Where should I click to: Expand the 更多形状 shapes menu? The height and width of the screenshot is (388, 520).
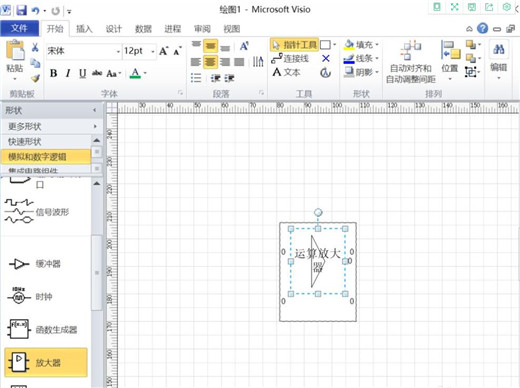coord(51,126)
